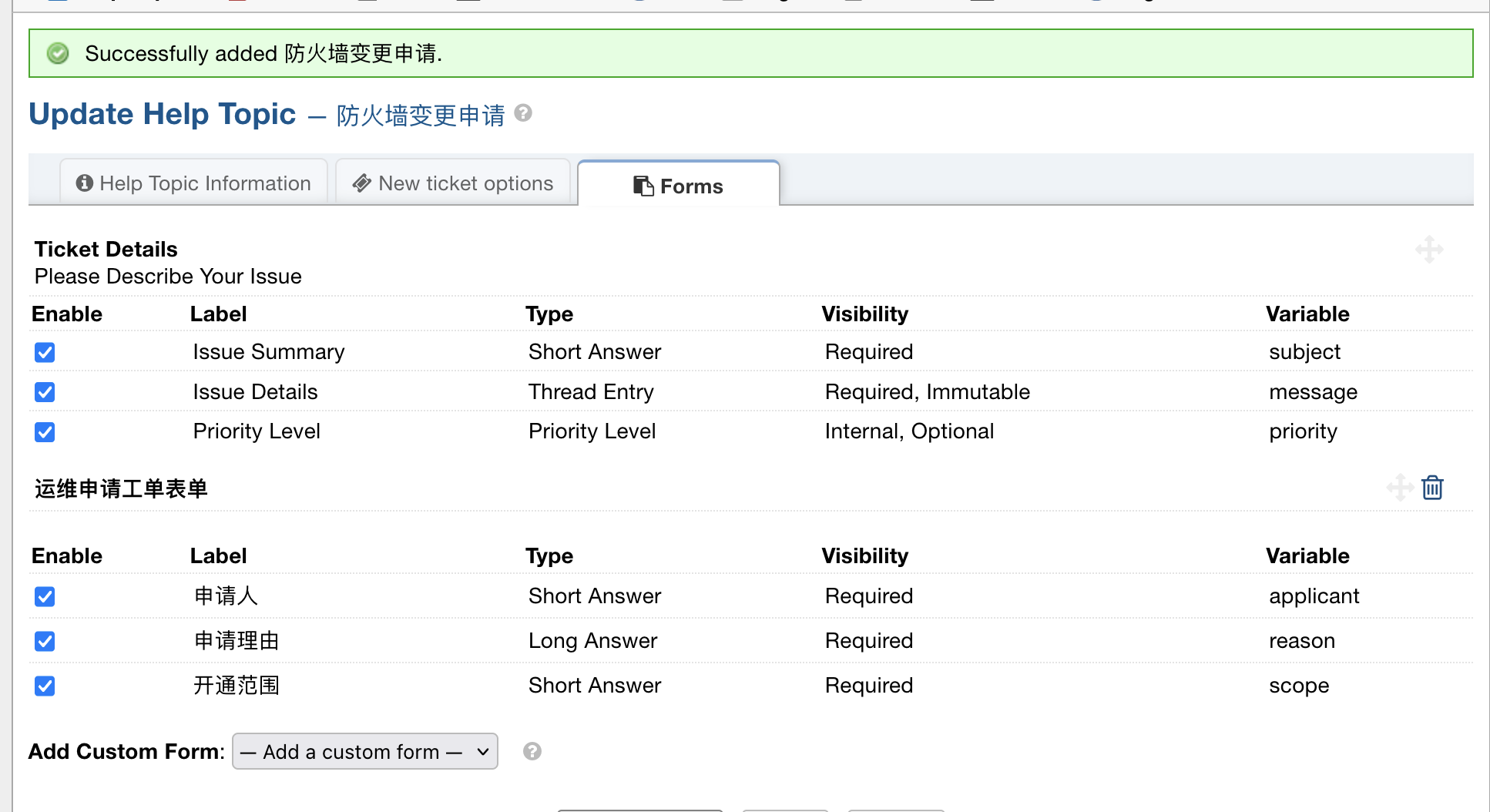Click the help icon beside the topic title
1490x812 pixels.
[x=523, y=113]
